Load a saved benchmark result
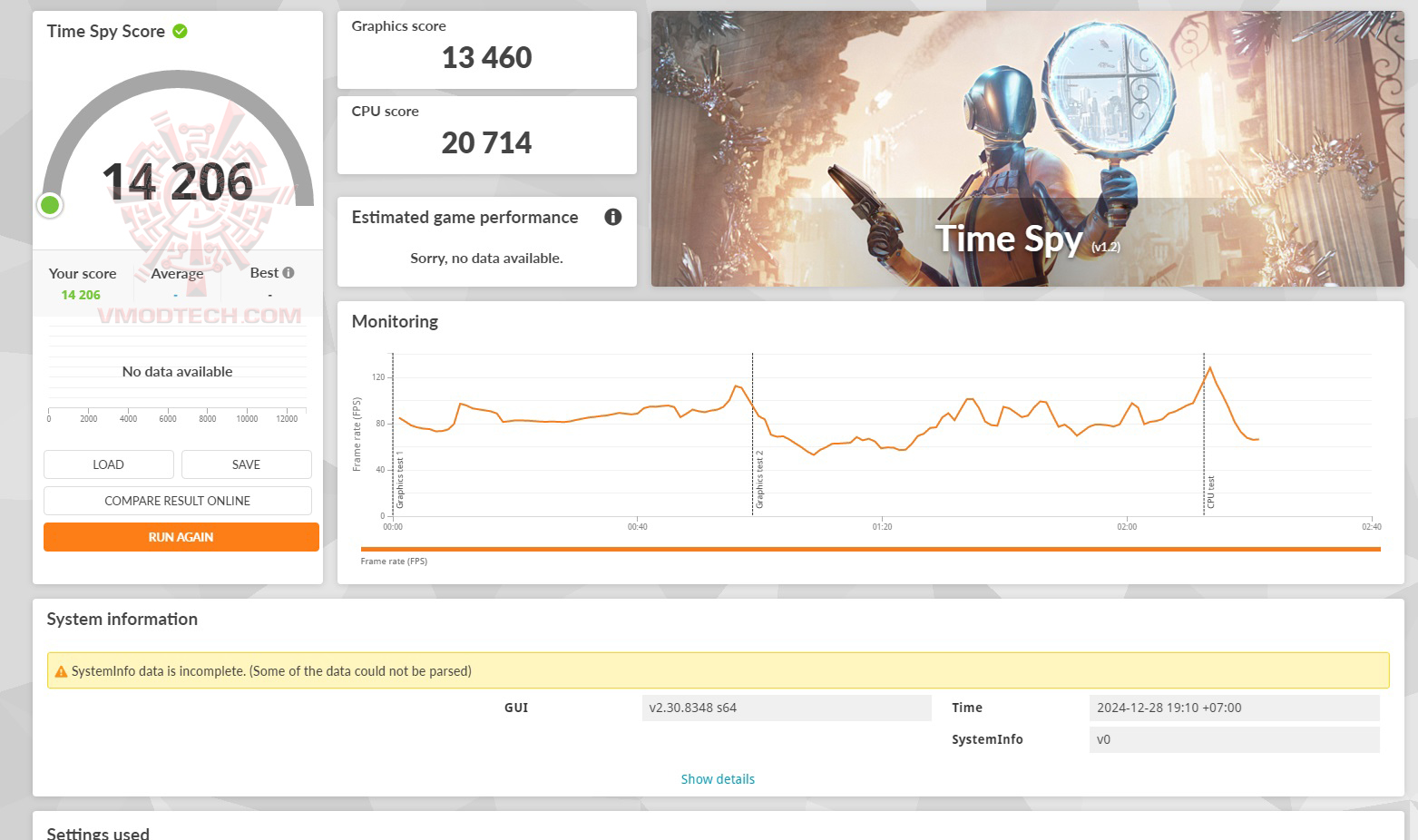The height and width of the screenshot is (840, 1418). (109, 464)
